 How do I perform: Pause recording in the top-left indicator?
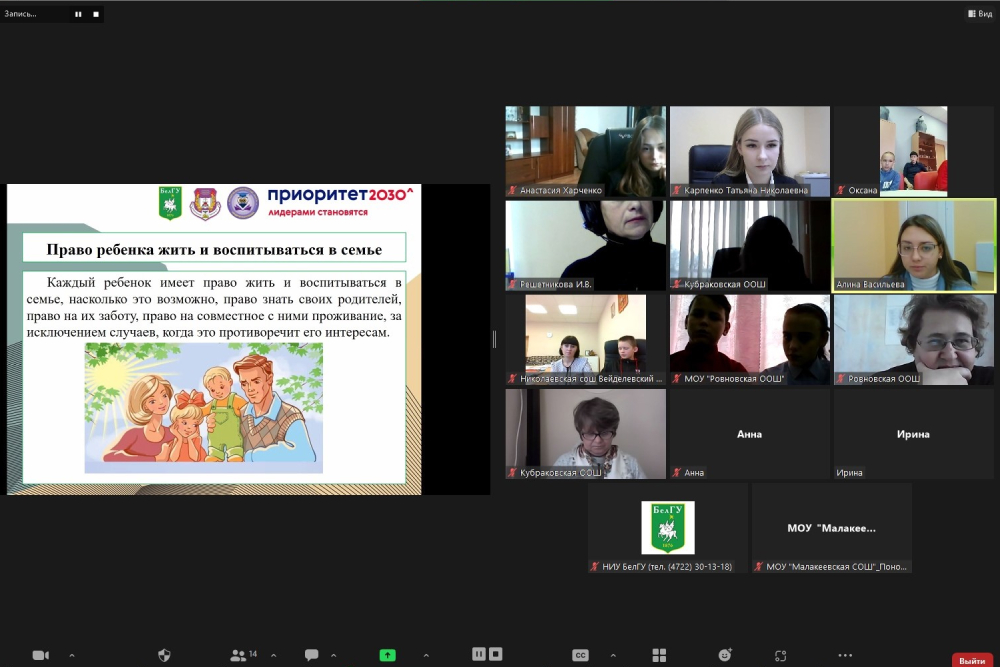pyautogui.click(x=79, y=14)
